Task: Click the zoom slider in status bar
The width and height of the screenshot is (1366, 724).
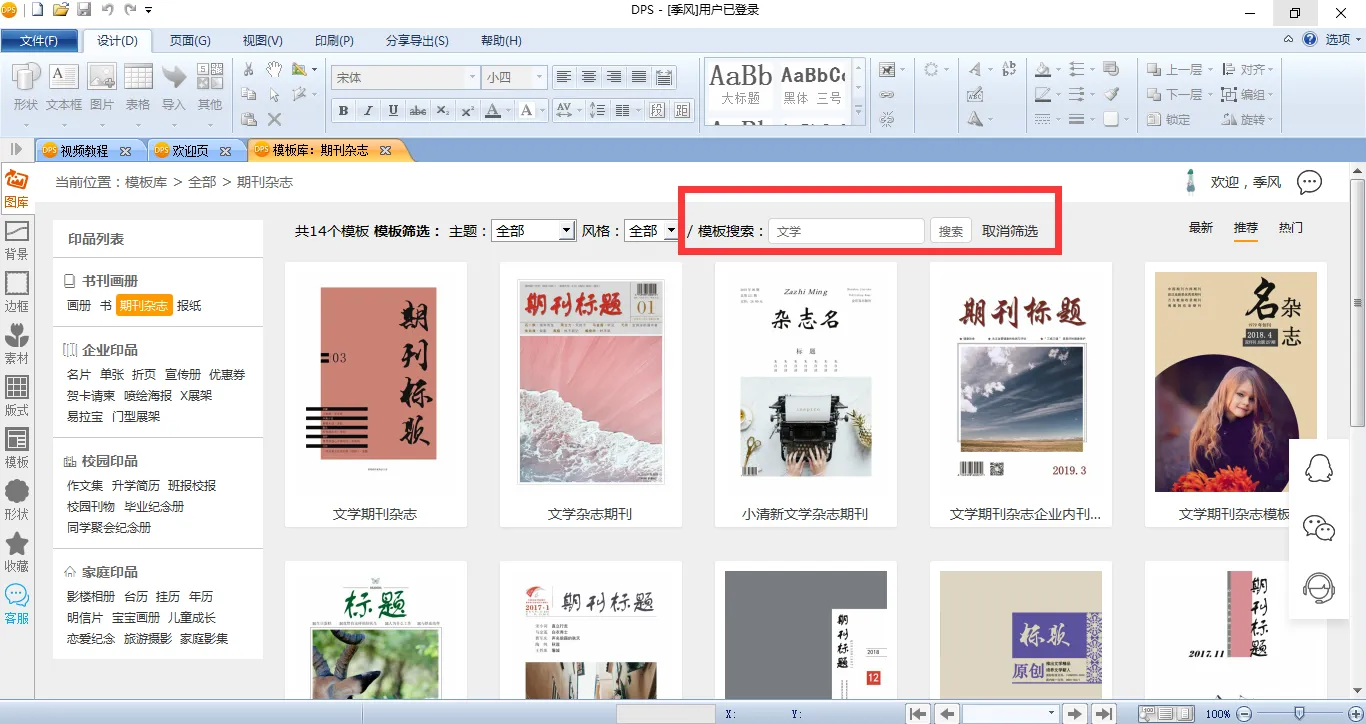Action: pos(1298,714)
